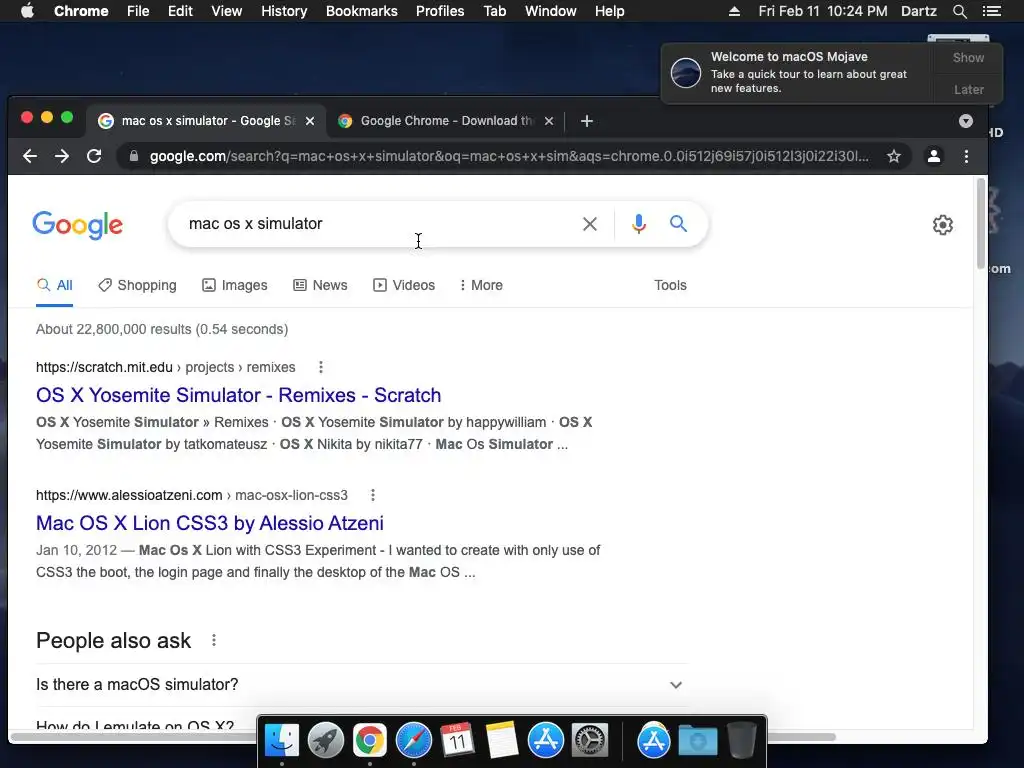This screenshot has height=768, width=1024.
Task: Open Google search settings gear
Action: [x=942, y=225]
